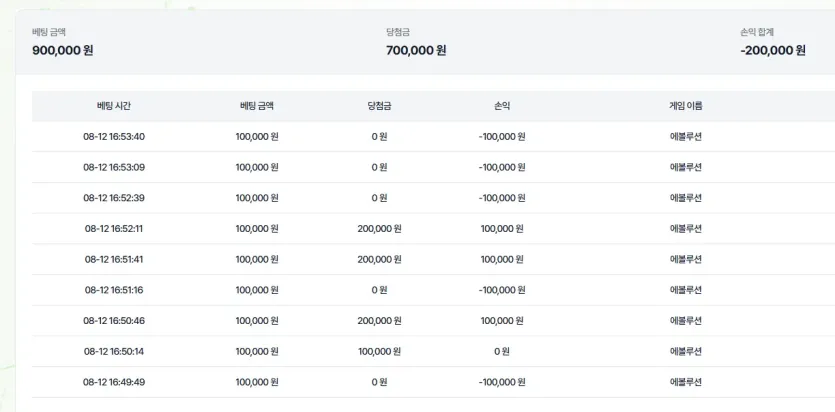Click the 당첨금 table column header

[x=379, y=106]
